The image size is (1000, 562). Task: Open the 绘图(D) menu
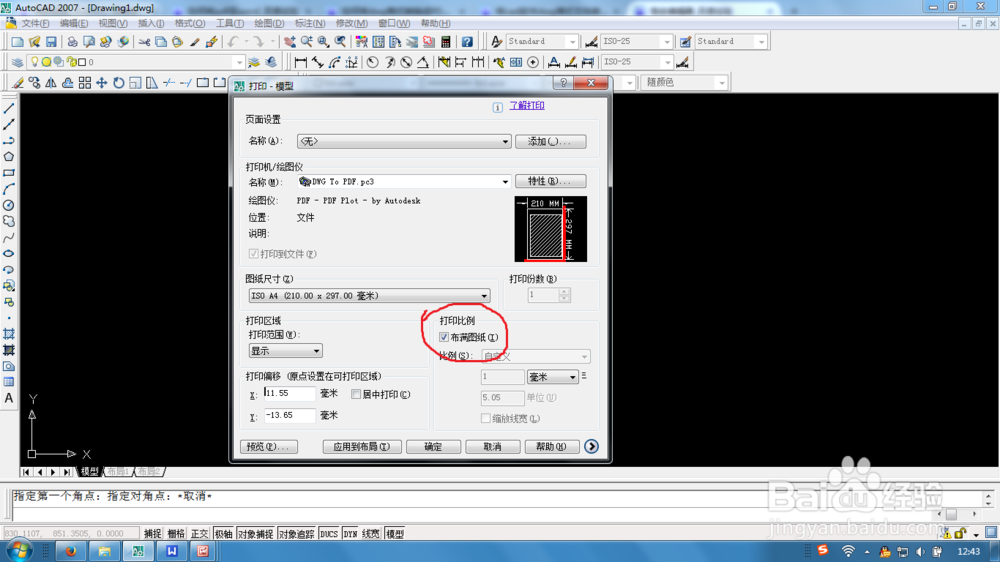pyautogui.click(x=269, y=24)
